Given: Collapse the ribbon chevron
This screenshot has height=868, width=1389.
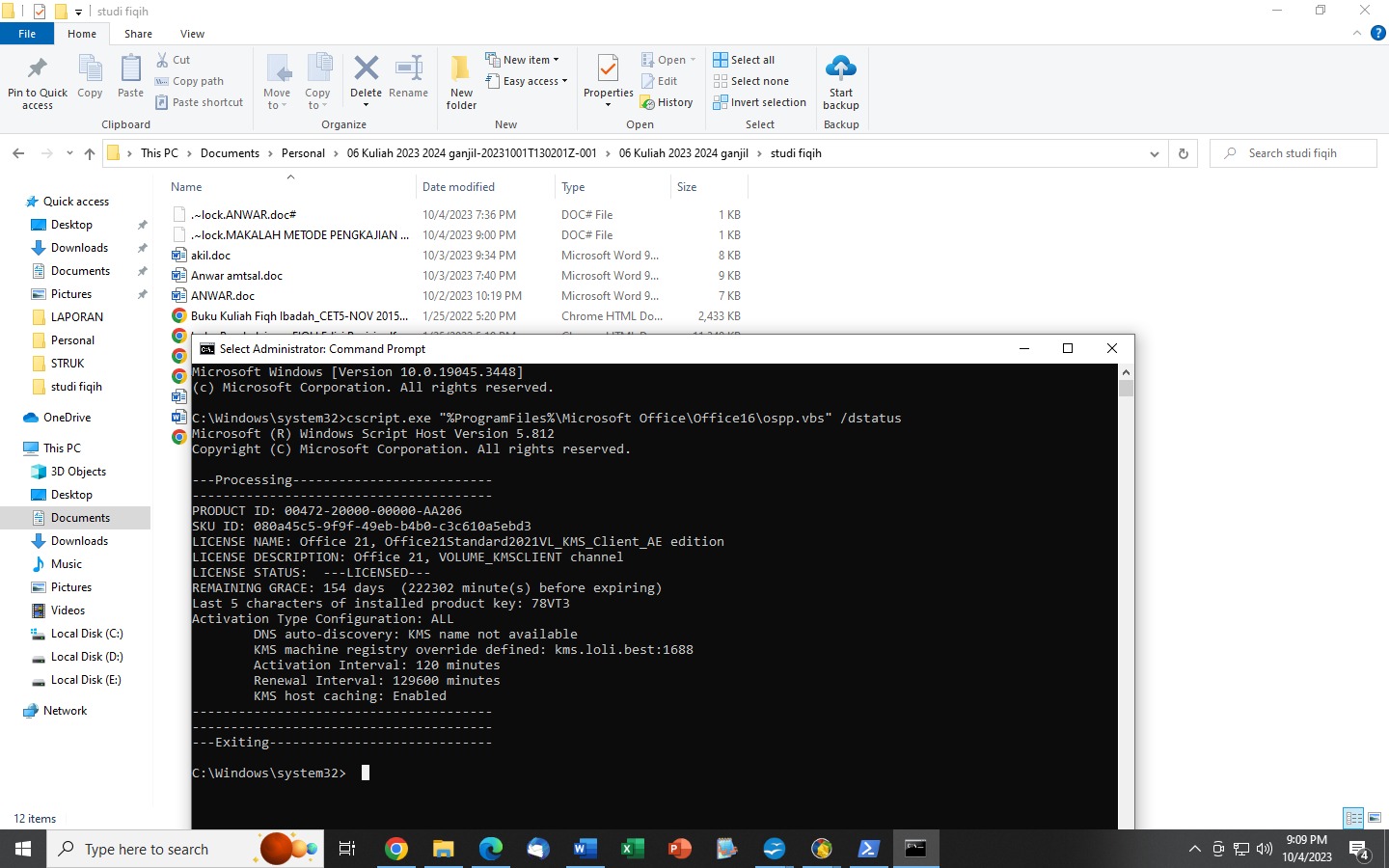Looking at the screenshot, I should pyautogui.click(x=1357, y=33).
